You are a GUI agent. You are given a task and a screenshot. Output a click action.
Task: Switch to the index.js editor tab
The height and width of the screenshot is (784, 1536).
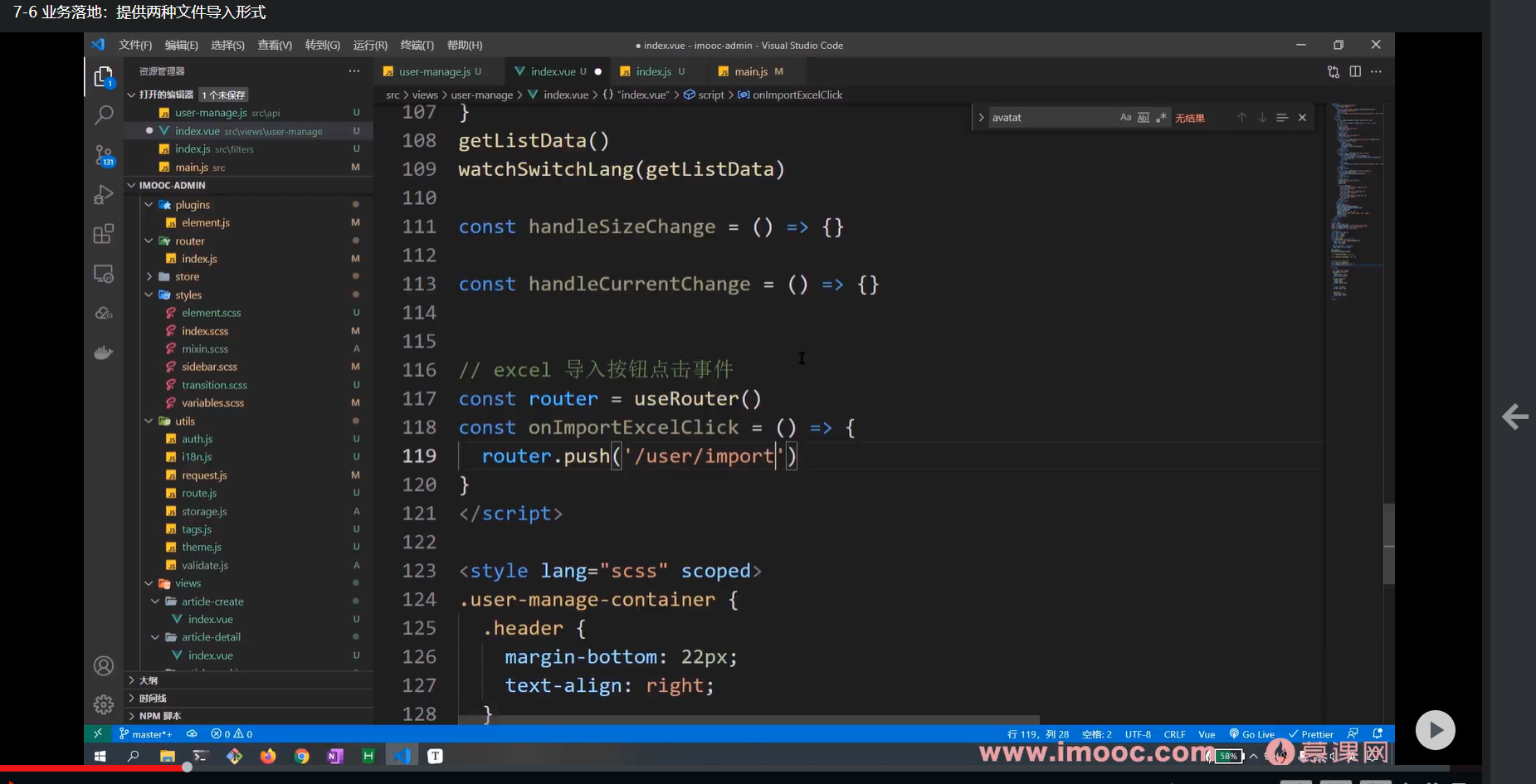pyautogui.click(x=652, y=71)
